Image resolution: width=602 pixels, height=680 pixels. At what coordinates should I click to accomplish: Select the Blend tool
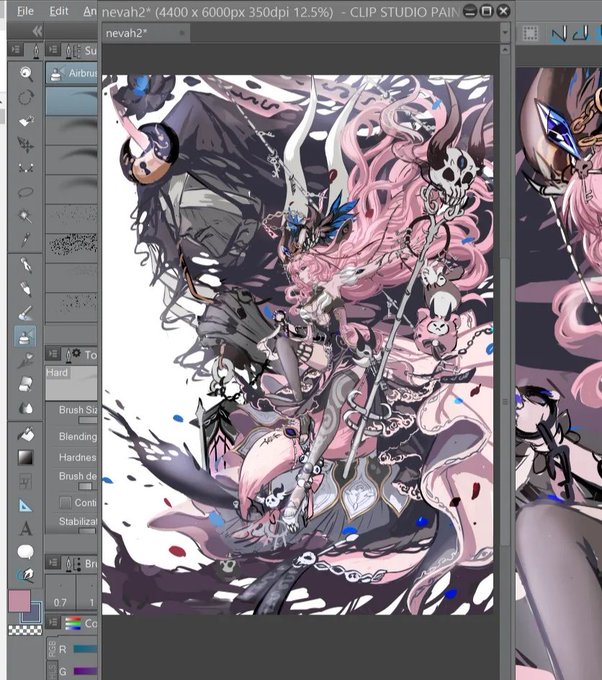point(26,408)
